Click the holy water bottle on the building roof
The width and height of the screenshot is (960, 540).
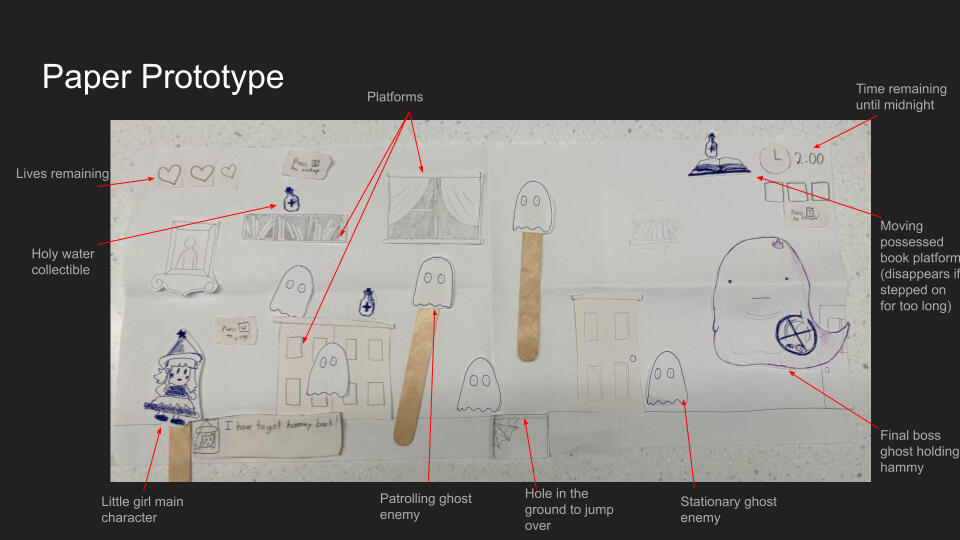(x=368, y=302)
